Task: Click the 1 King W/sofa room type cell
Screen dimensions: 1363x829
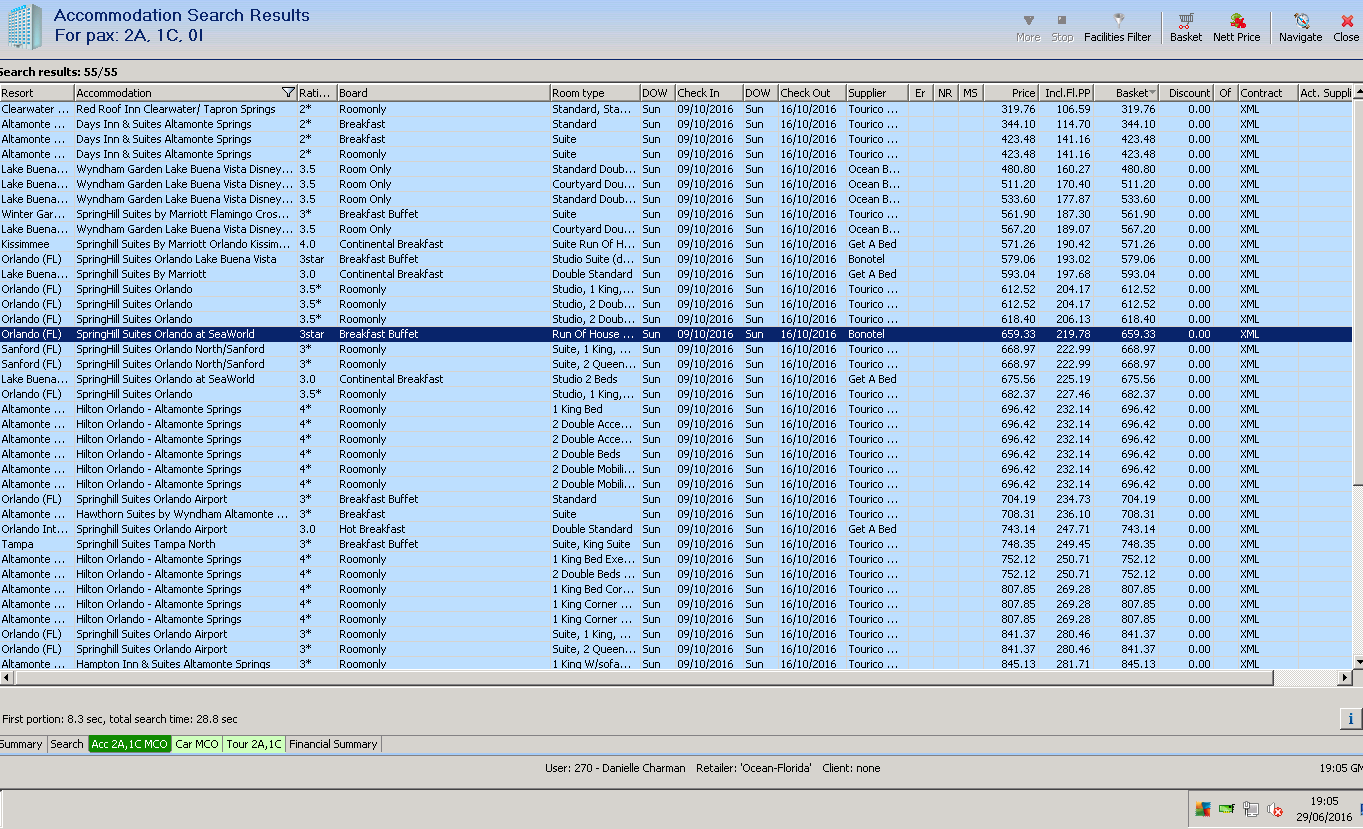Action: (x=593, y=664)
